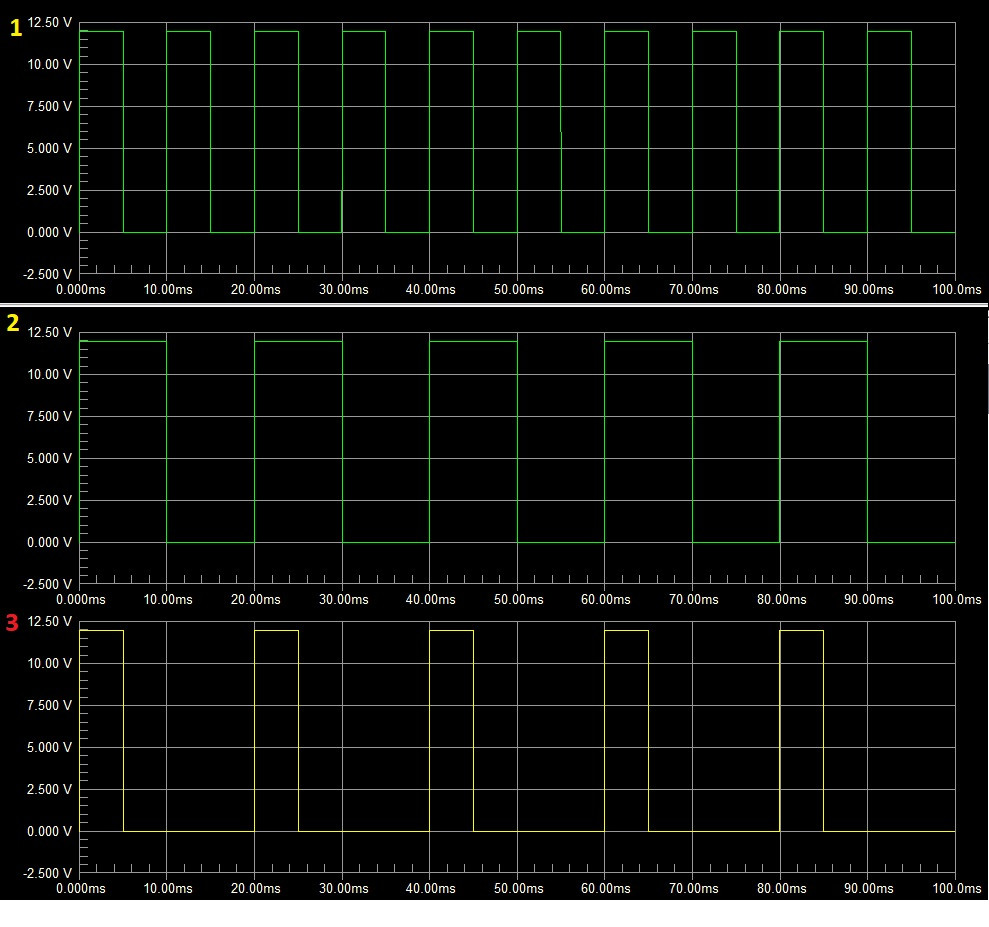The image size is (989, 927).
Task: Select the 0.000 V label in the top graph
Action: pyautogui.click(x=49, y=233)
